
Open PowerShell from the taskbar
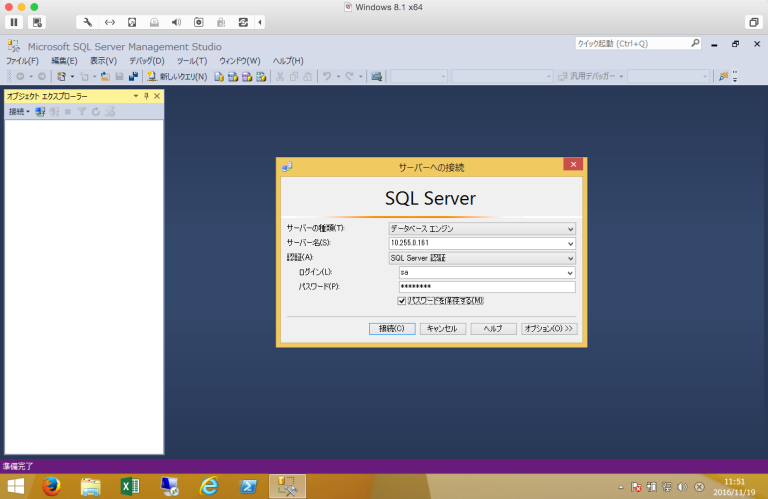coord(248,486)
